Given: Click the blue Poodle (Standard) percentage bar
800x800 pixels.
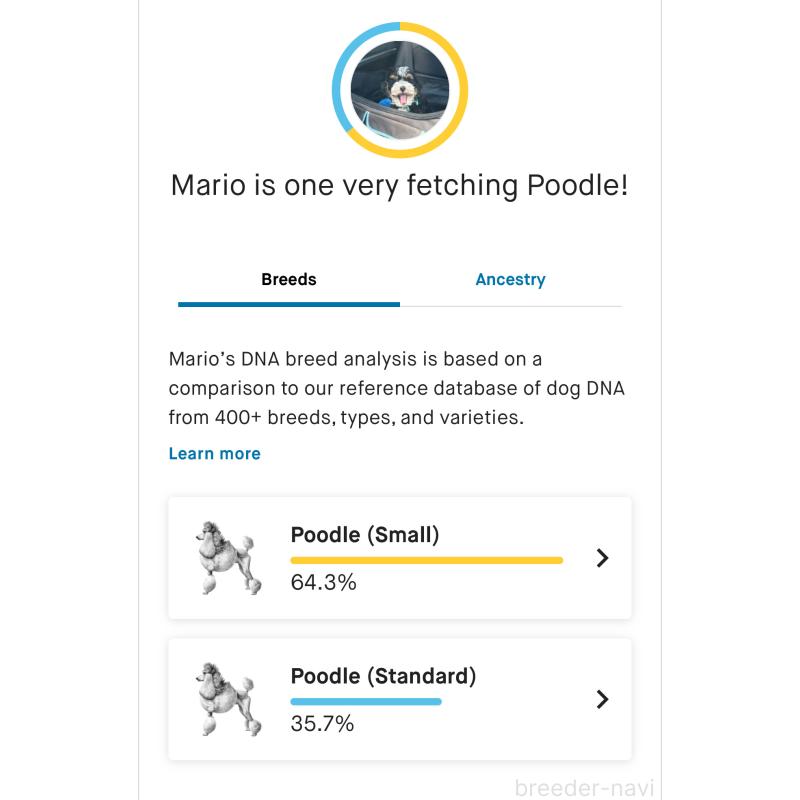Looking at the screenshot, I should pyautogui.click(x=366, y=701).
